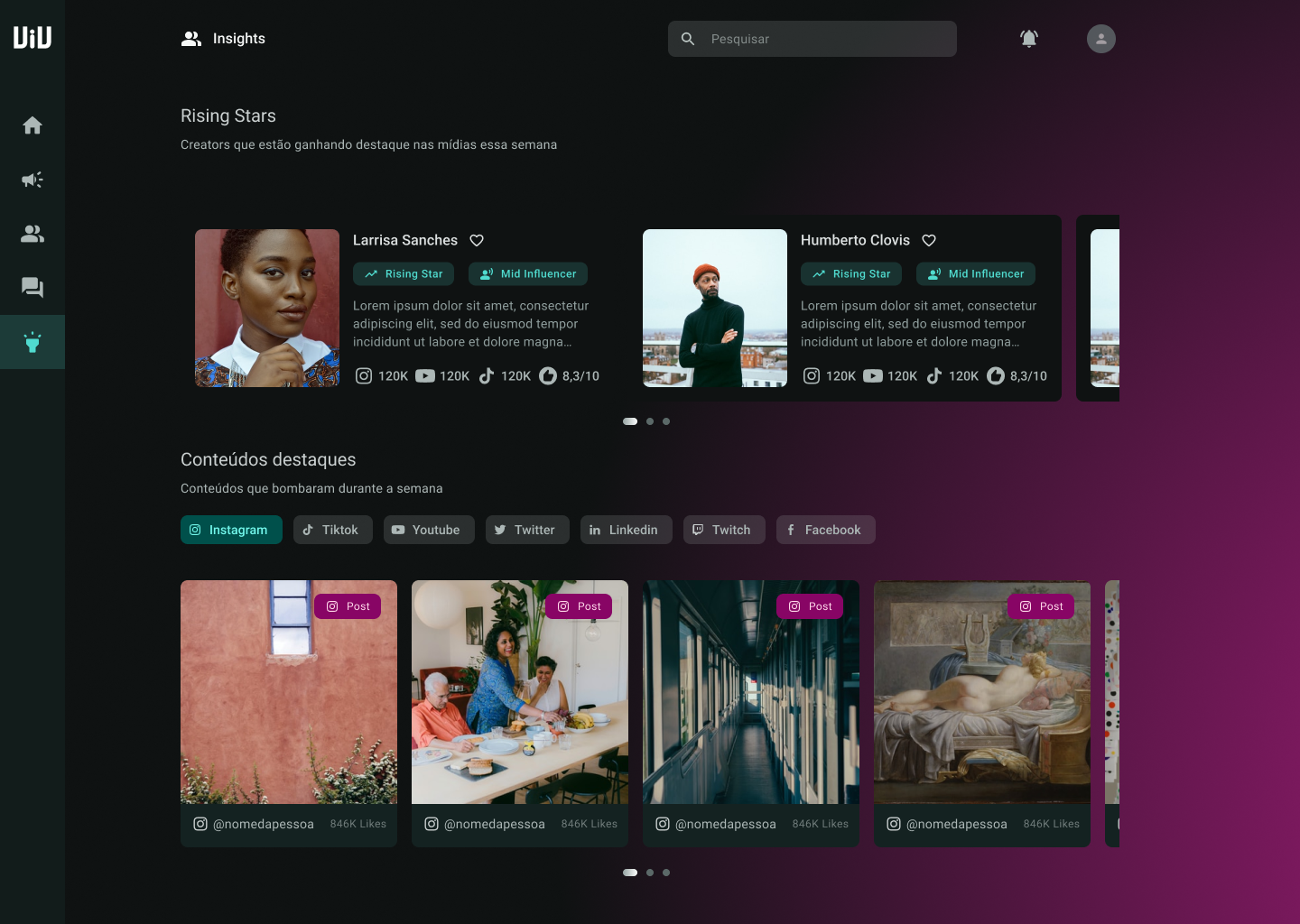The image size is (1300, 924).
Task: Open the chat messages sidebar icon
Action: pos(32,288)
